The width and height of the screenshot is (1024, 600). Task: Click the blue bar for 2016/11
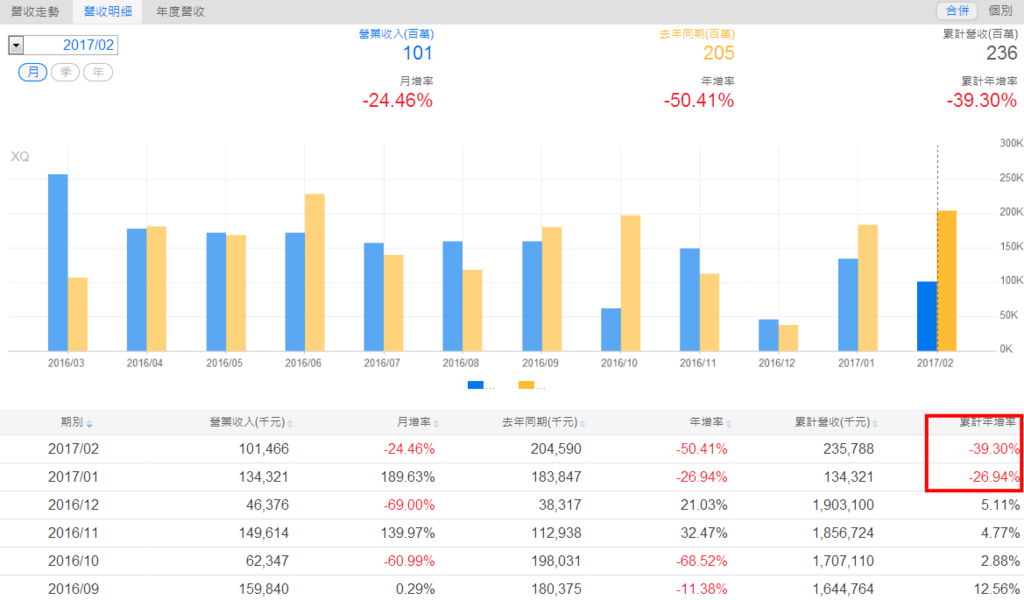coord(690,300)
